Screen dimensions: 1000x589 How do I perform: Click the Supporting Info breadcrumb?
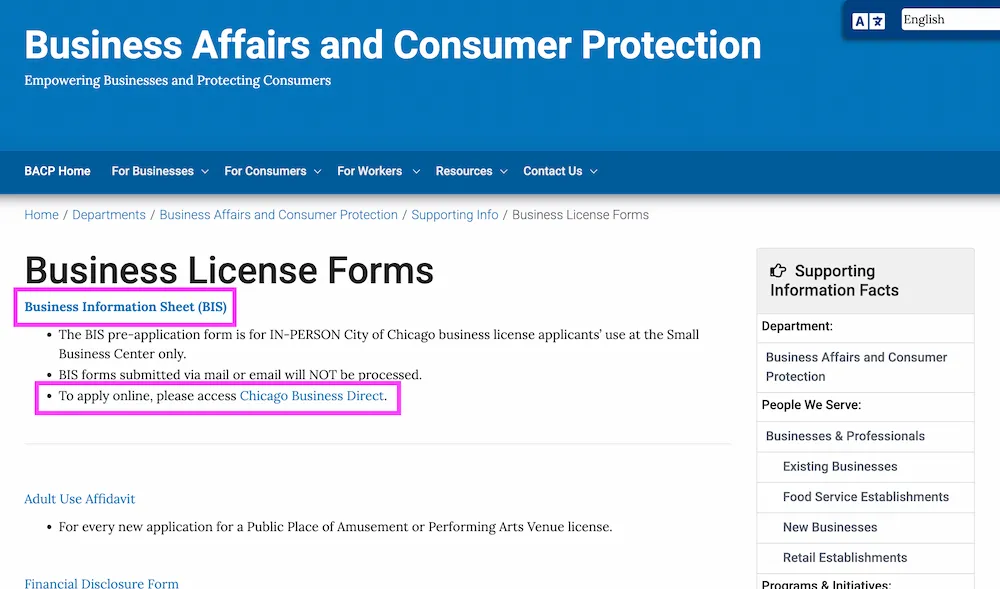pyautogui.click(x=455, y=214)
